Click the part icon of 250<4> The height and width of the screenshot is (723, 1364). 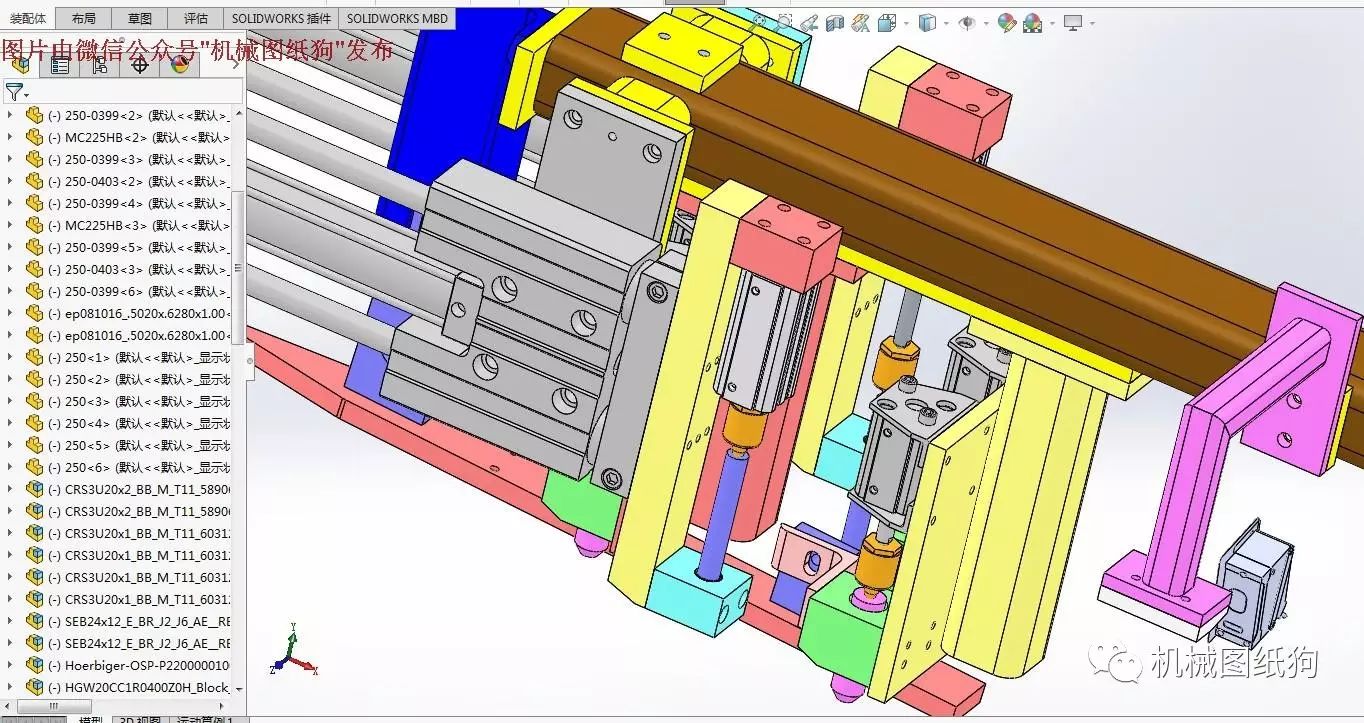35,423
